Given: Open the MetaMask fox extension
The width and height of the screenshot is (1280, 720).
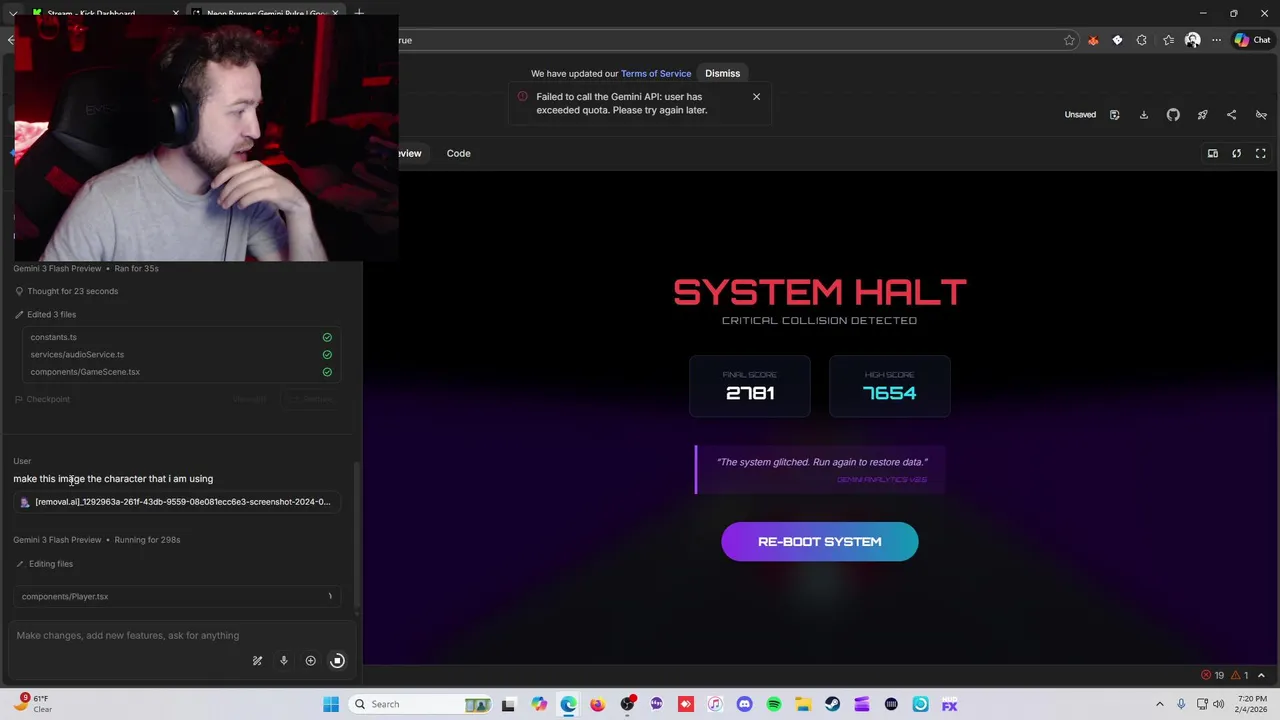Looking at the screenshot, I should [x=1093, y=40].
